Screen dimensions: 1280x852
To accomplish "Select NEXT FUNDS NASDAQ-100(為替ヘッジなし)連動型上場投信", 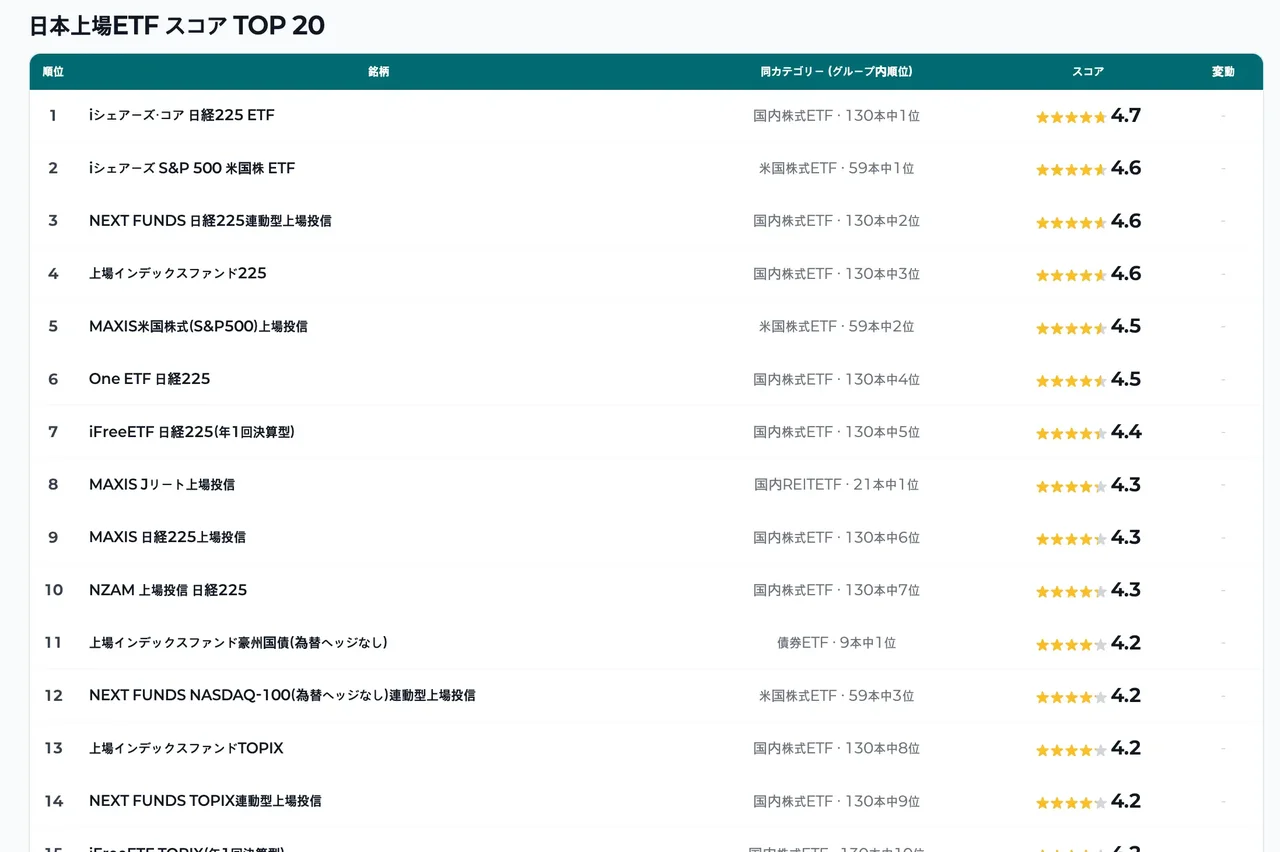I will (282, 696).
